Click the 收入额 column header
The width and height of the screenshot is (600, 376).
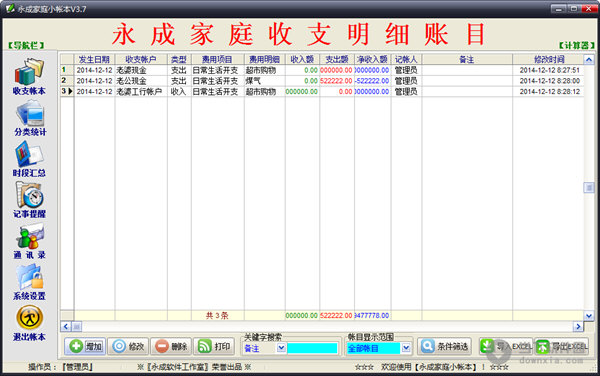coord(302,59)
